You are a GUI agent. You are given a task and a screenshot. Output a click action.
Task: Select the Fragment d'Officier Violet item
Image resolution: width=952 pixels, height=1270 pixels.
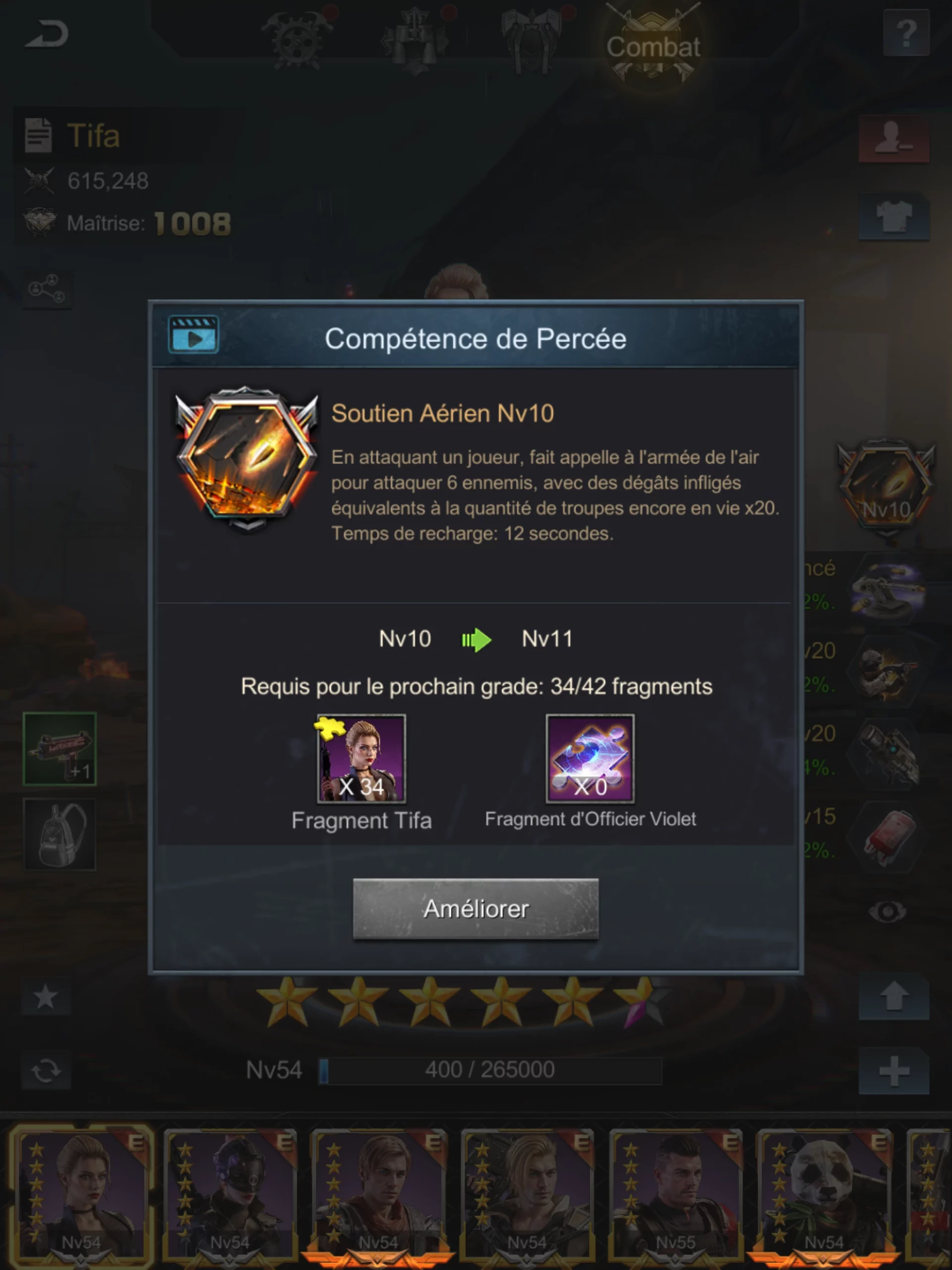[590, 758]
